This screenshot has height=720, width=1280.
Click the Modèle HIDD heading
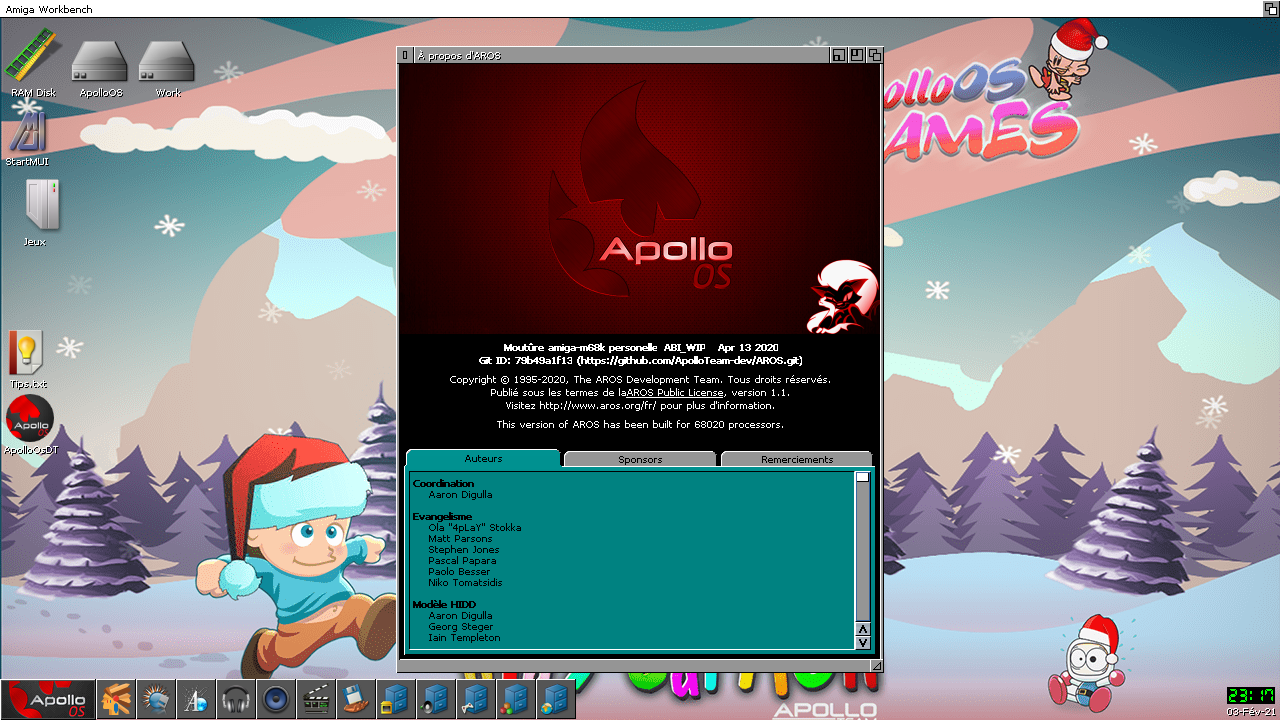[x=446, y=605]
